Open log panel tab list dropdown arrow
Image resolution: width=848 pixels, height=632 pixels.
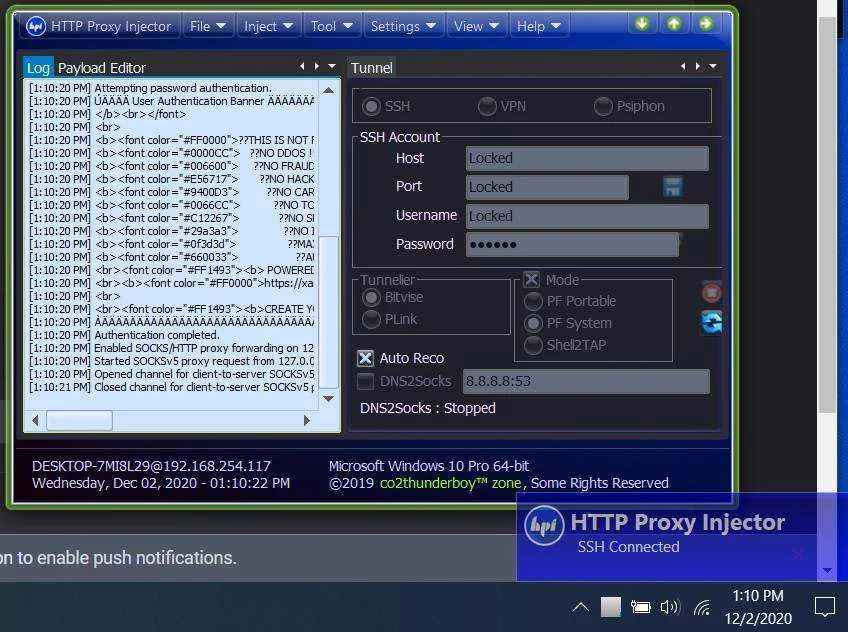(332, 66)
